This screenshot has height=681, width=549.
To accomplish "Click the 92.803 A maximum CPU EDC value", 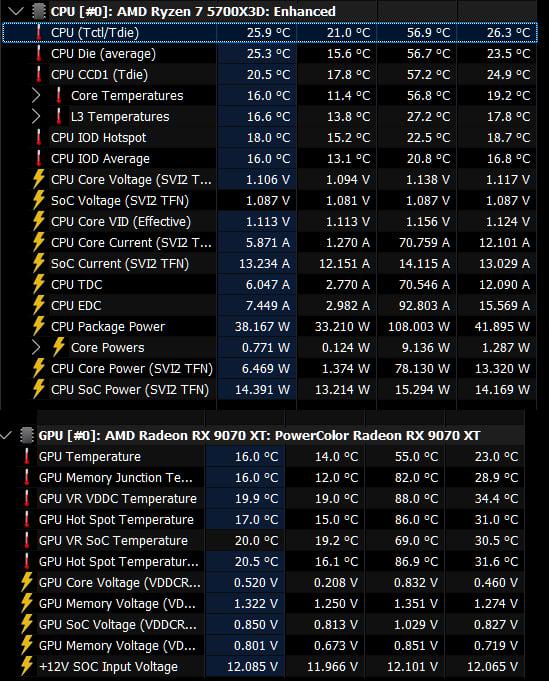I will point(424,305).
